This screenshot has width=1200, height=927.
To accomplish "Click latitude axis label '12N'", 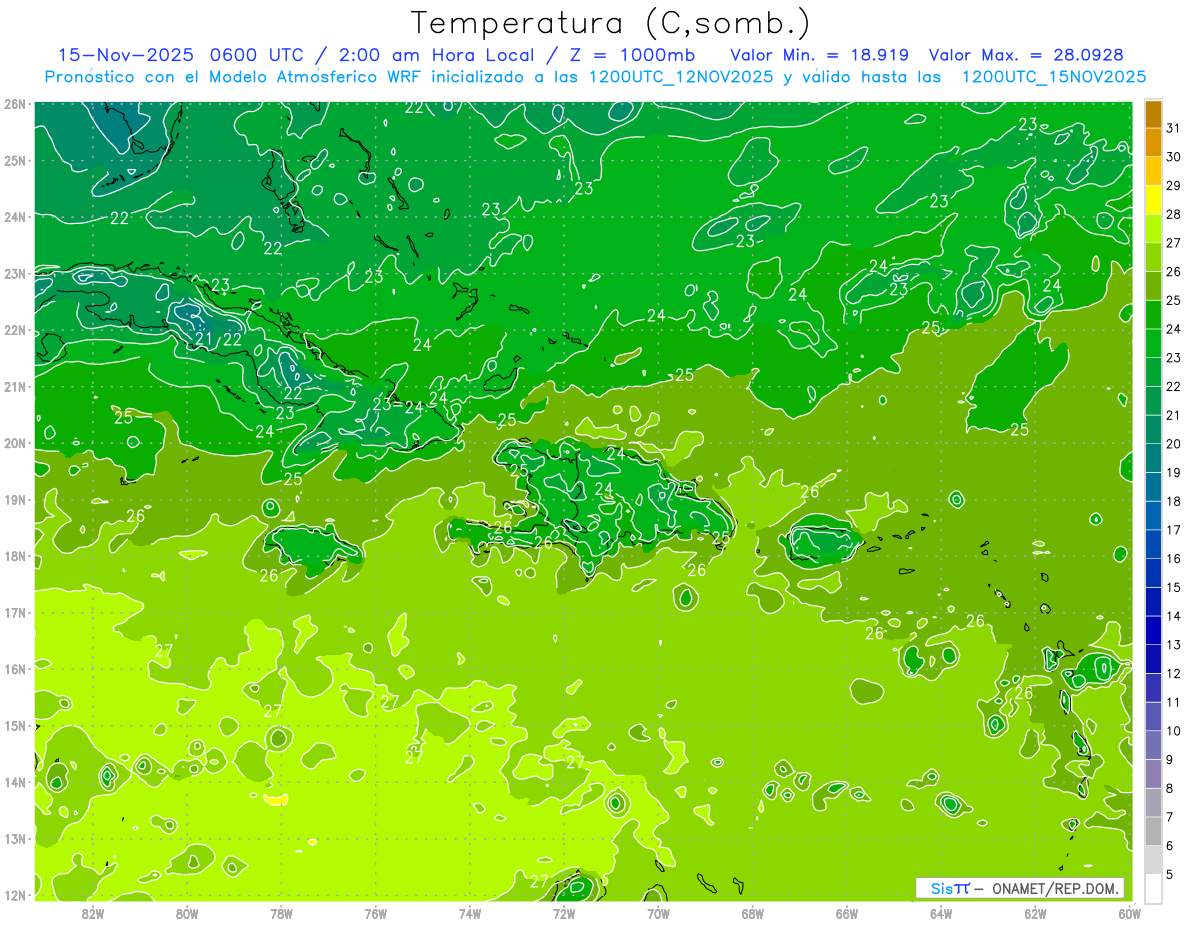I will pyautogui.click(x=15, y=895).
